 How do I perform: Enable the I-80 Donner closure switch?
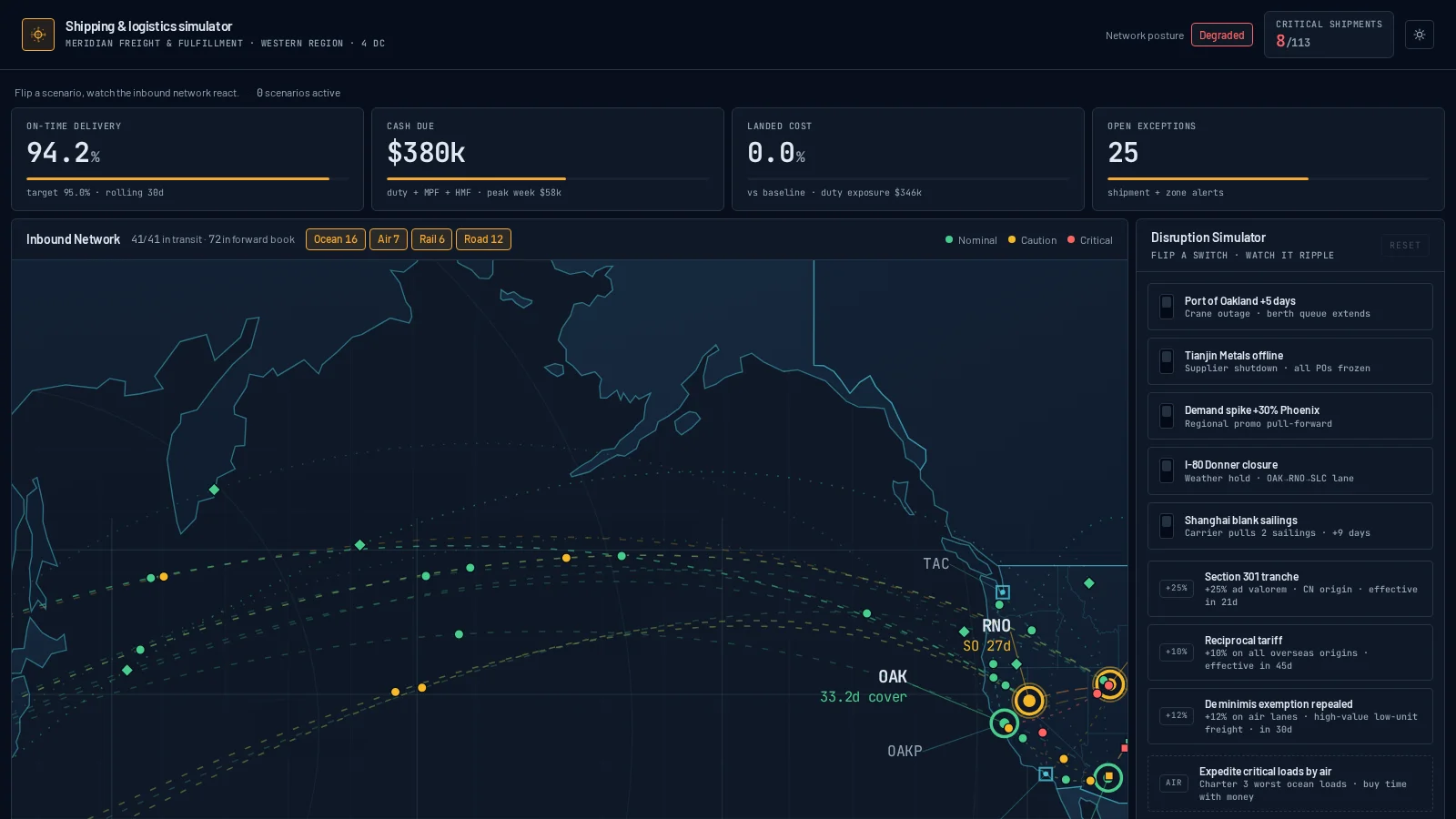click(x=1167, y=470)
